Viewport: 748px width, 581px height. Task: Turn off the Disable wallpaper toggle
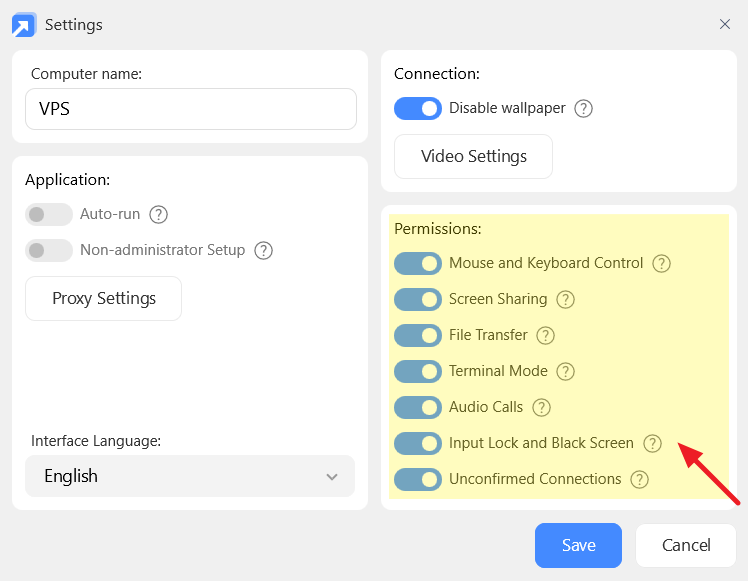pos(418,108)
